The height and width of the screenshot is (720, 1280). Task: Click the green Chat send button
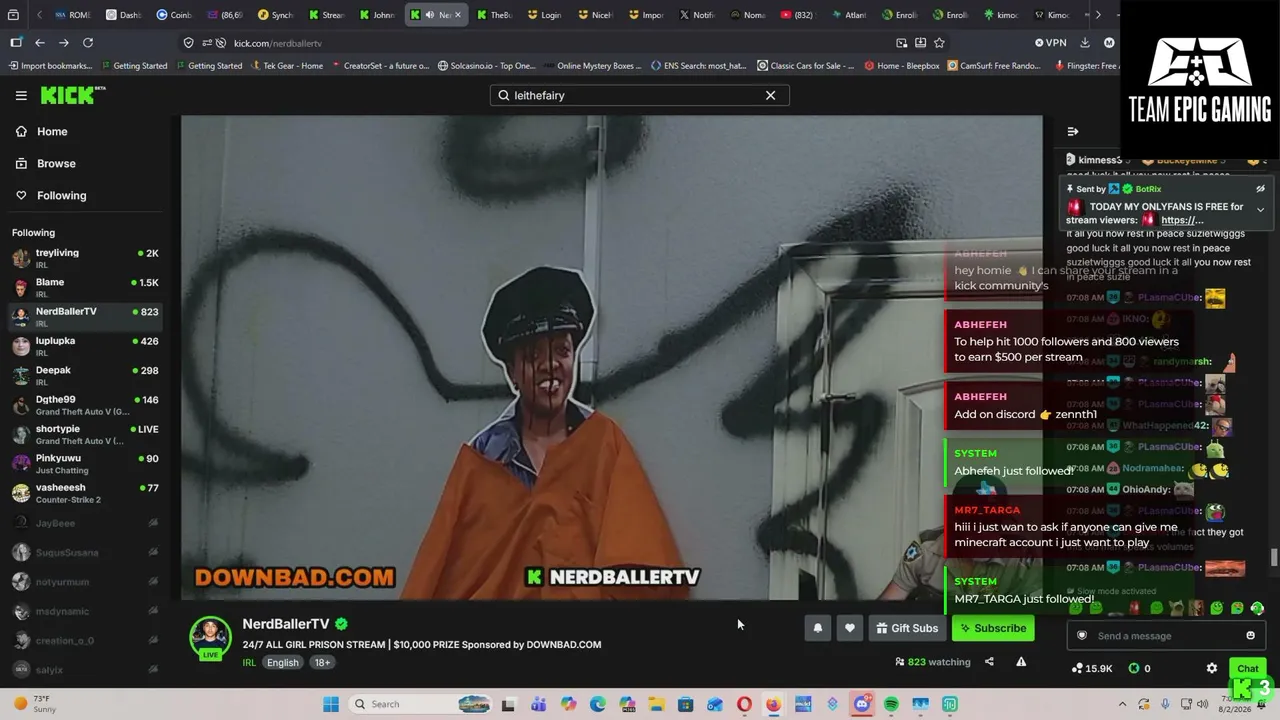coord(1247,668)
